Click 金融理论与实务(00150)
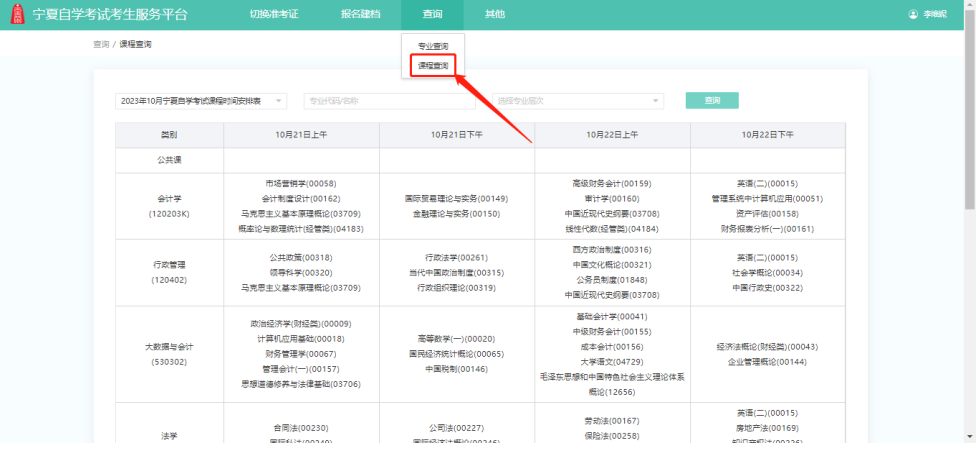Image resolution: width=976 pixels, height=467 pixels. click(x=456, y=214)
